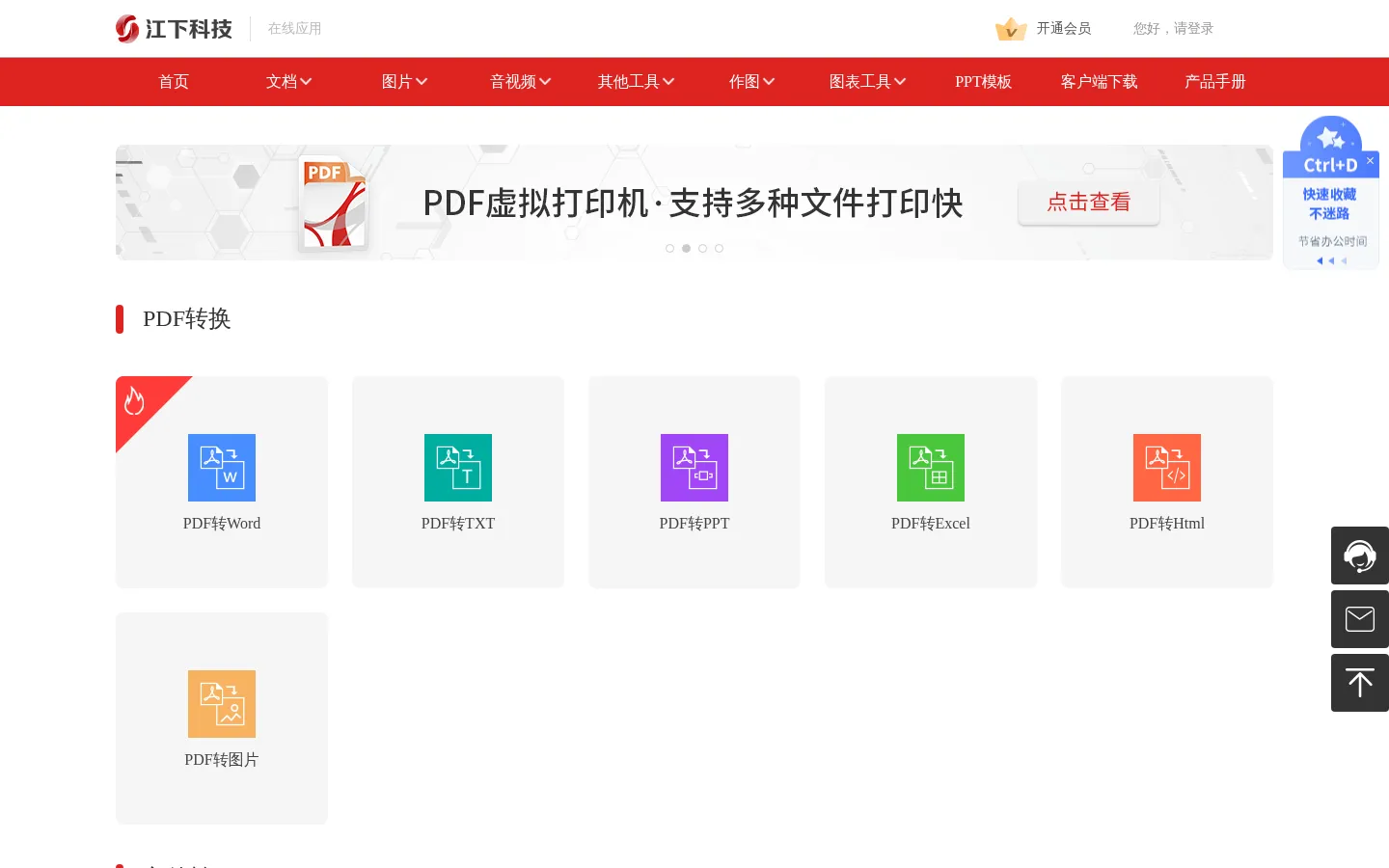Viewport: 1389px width, 868px height.
Task: Select the second banner carousel dot
Action: (x=686, y=249)
